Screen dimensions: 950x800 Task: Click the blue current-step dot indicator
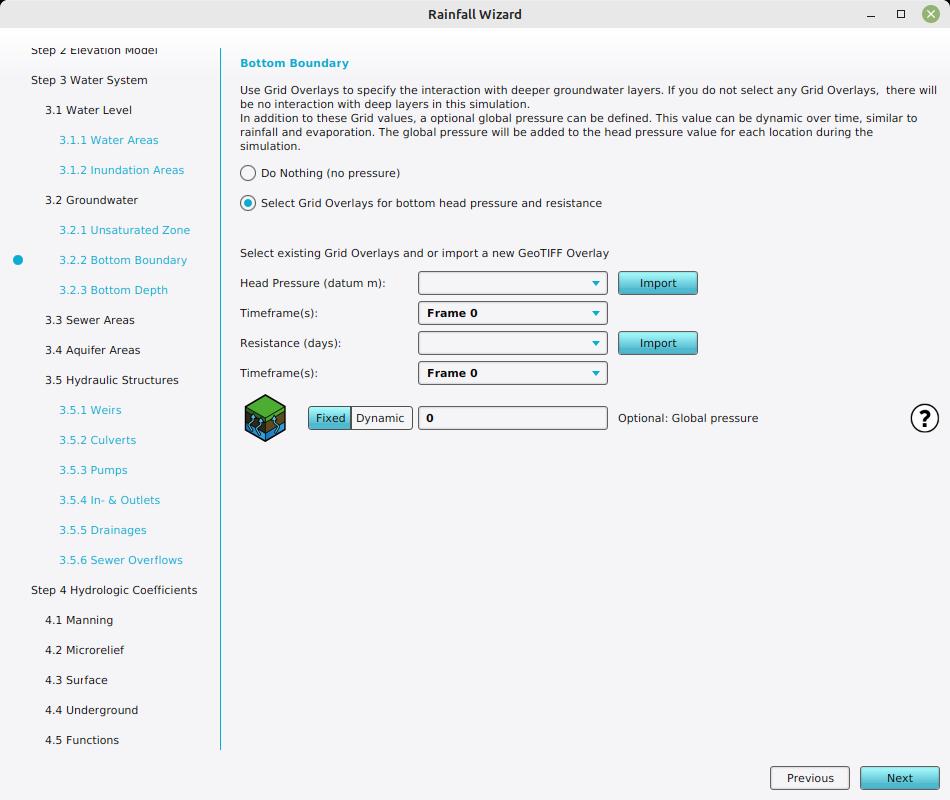point(18,260)
